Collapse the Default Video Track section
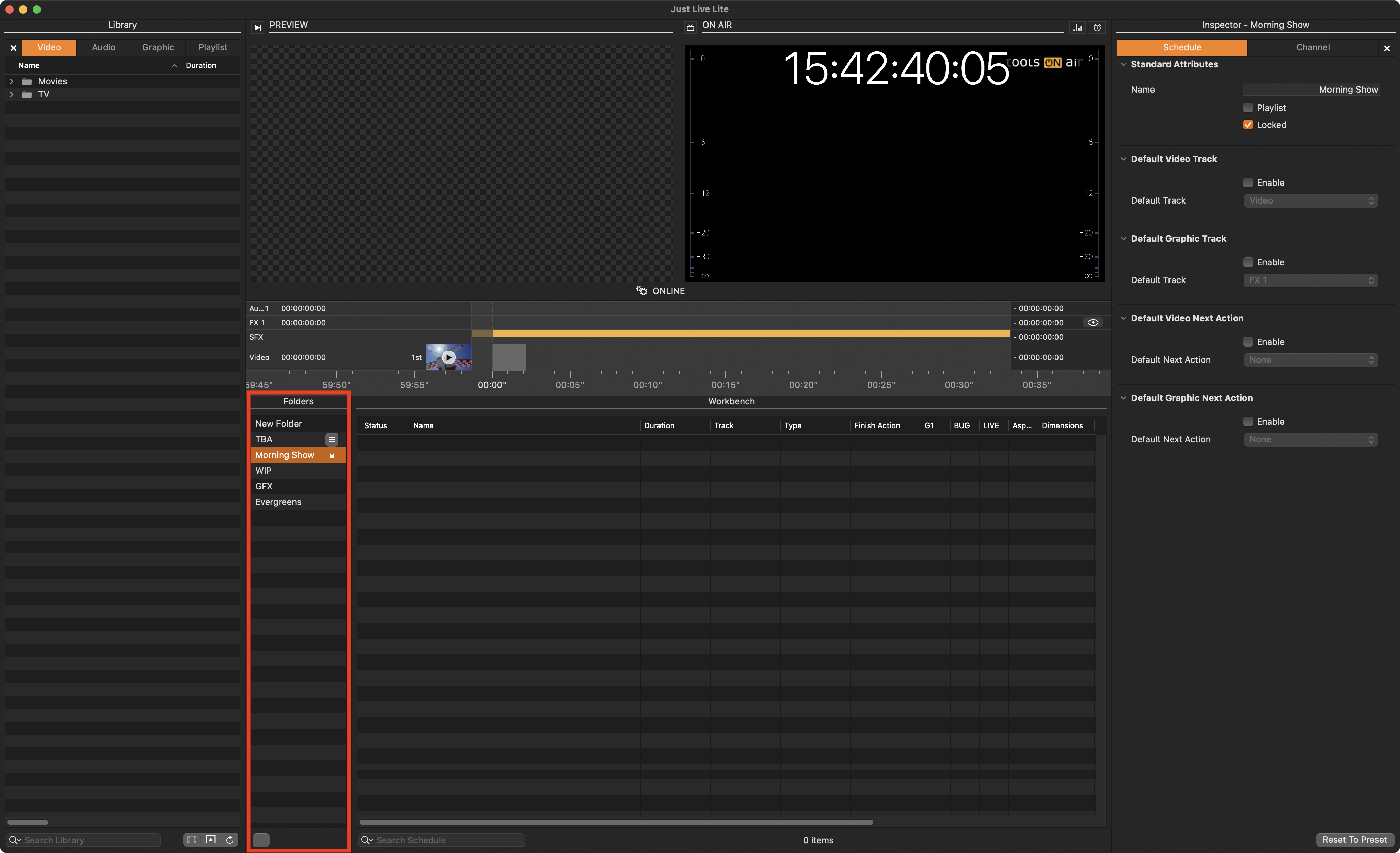The height and width of the screenshot is (853, 1400). click(x=1123, y=159)
